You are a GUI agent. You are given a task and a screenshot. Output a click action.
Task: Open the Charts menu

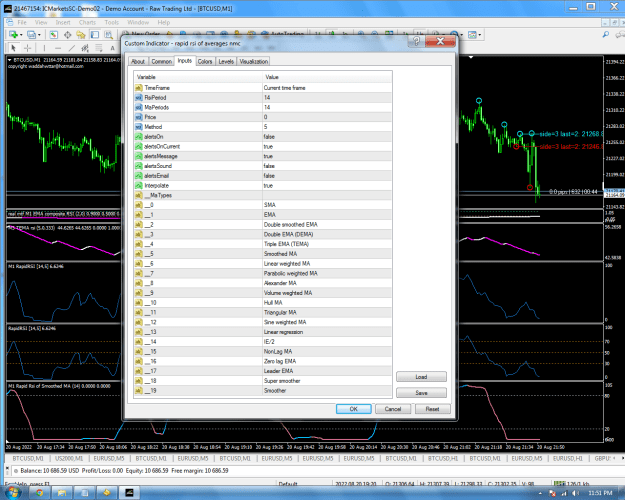pyautogui.click(x=87, y=22)
